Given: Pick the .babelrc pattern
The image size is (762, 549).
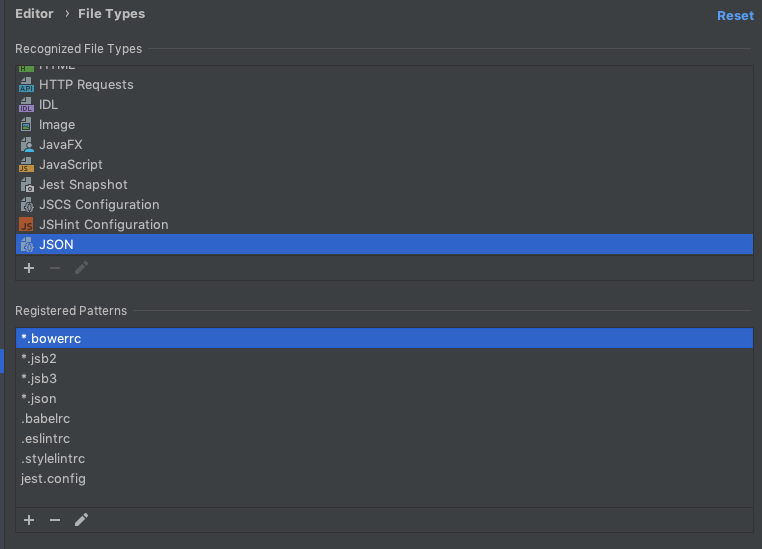Looking at the screenshot, I should click(384, 418).
